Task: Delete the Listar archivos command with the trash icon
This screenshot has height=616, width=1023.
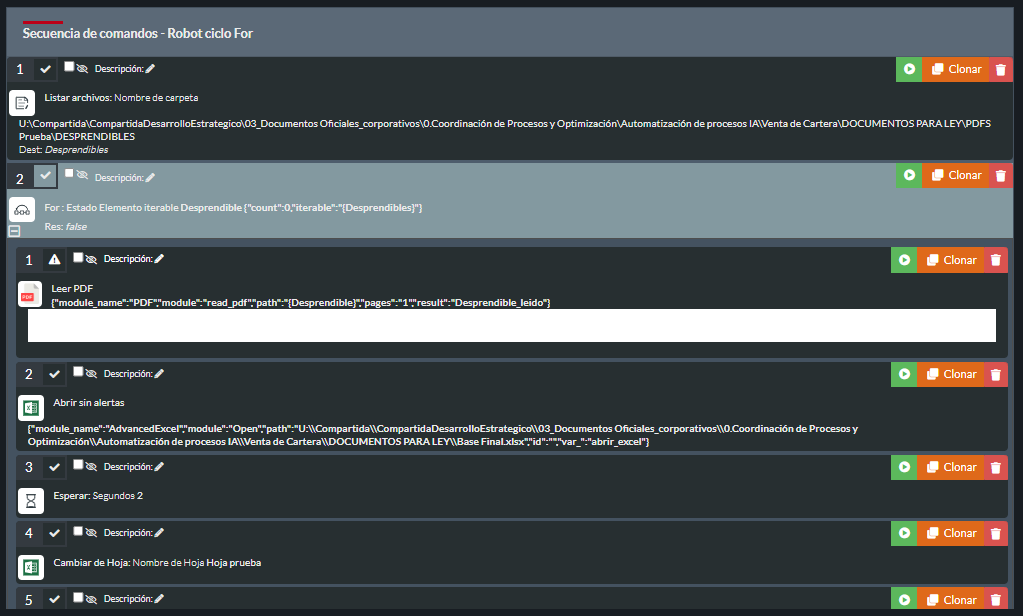Action: [1001, 69]
